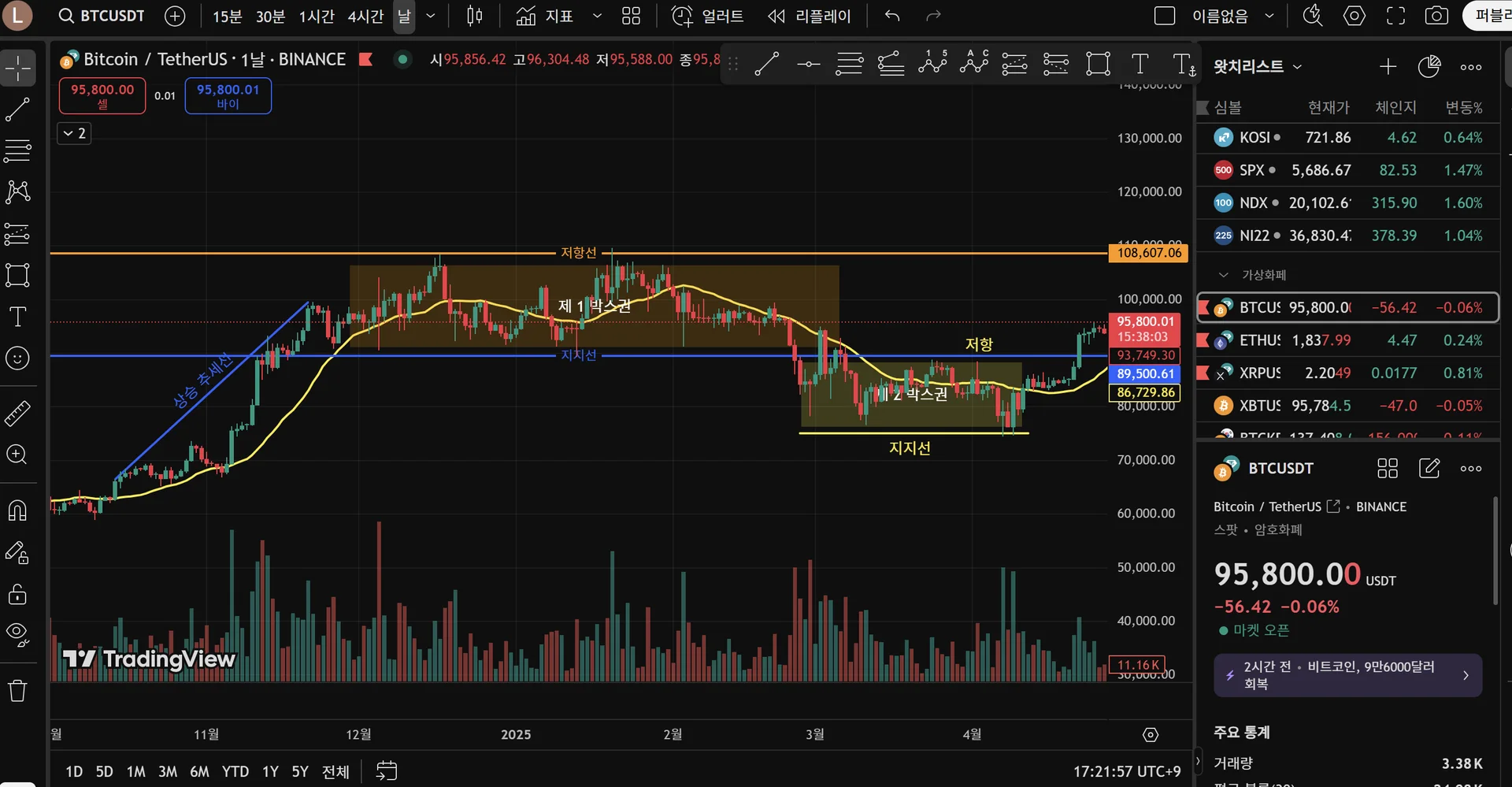Collapse the 가상화폐 watchlist section

1223,275
